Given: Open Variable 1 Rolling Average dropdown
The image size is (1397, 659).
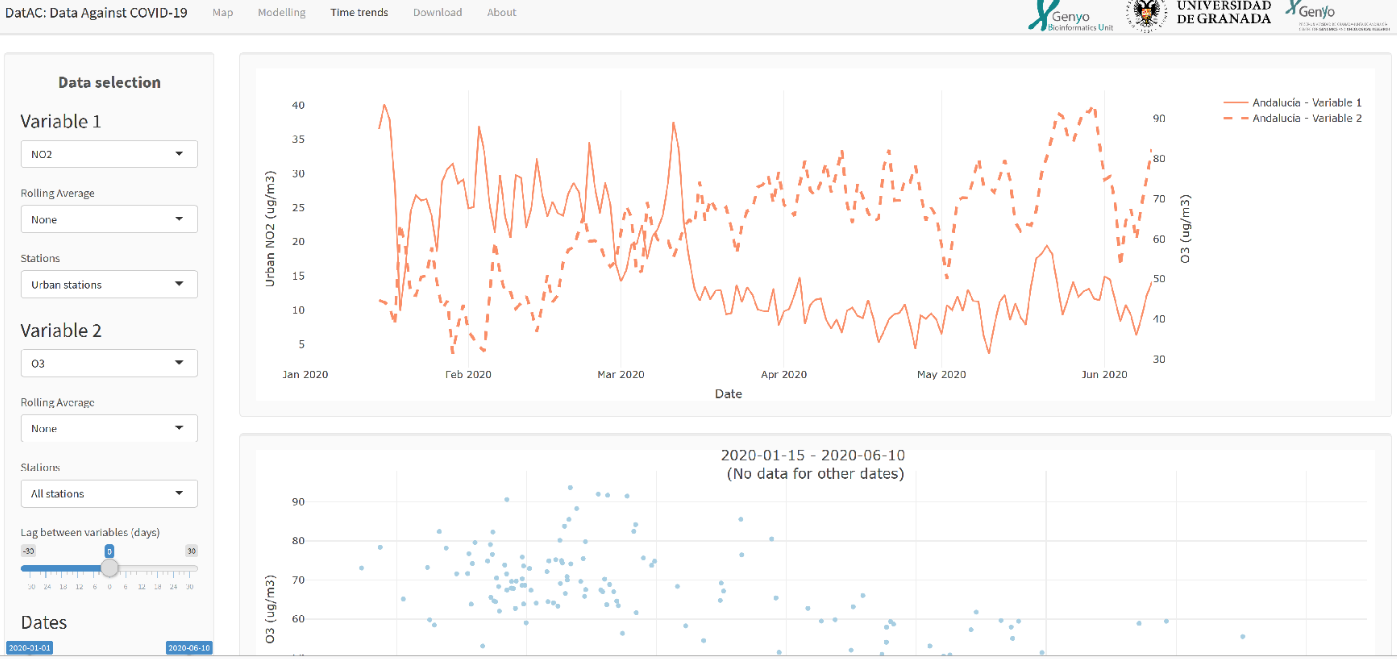Looking at the screenshot, I should [109, 219].
